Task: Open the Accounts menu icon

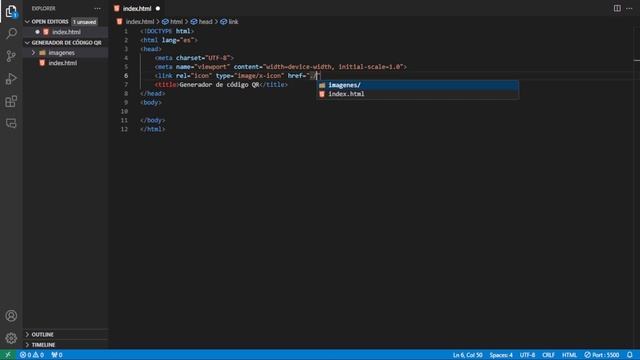Action: pos(11,316)
